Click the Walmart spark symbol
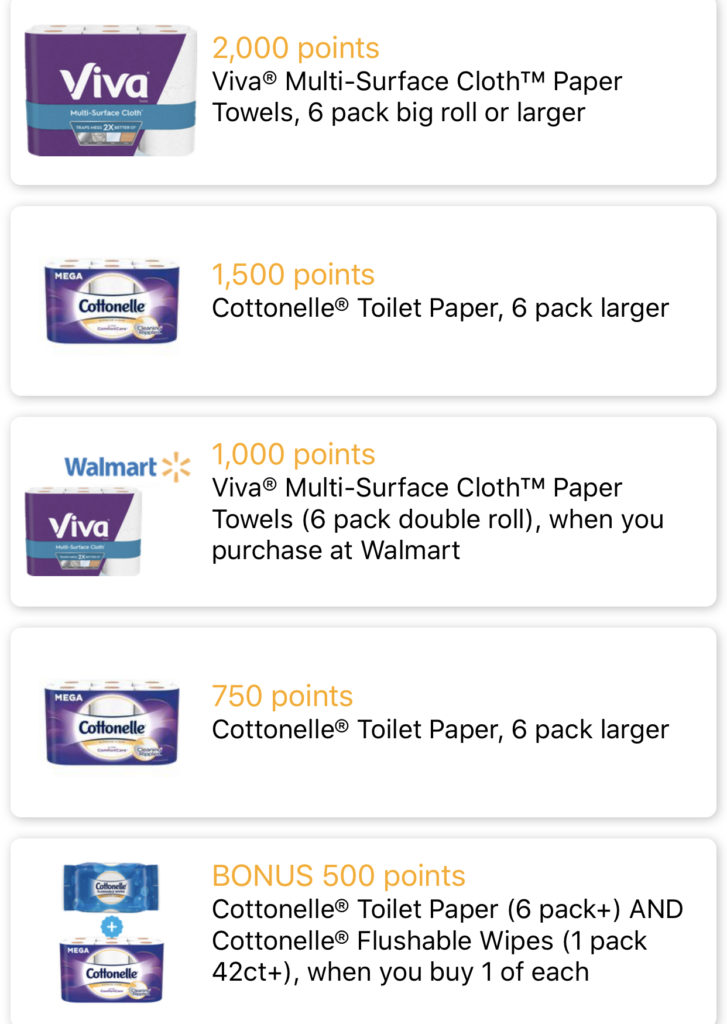The height and width of the screenshot is (1024, 727). click(176, 467)
